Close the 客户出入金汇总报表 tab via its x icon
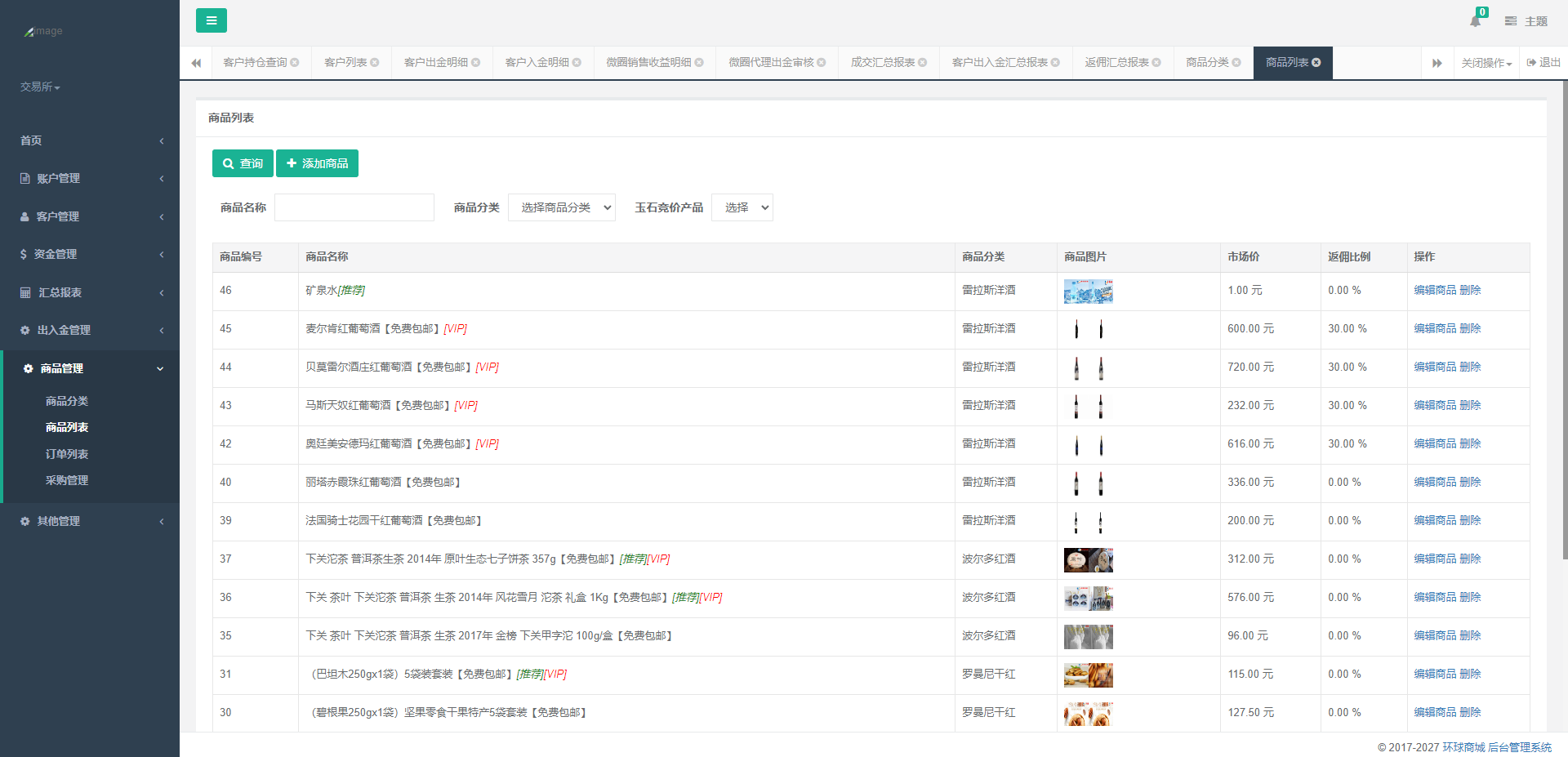Viewport: 1568px width, 757px height. click(1056, 62)
